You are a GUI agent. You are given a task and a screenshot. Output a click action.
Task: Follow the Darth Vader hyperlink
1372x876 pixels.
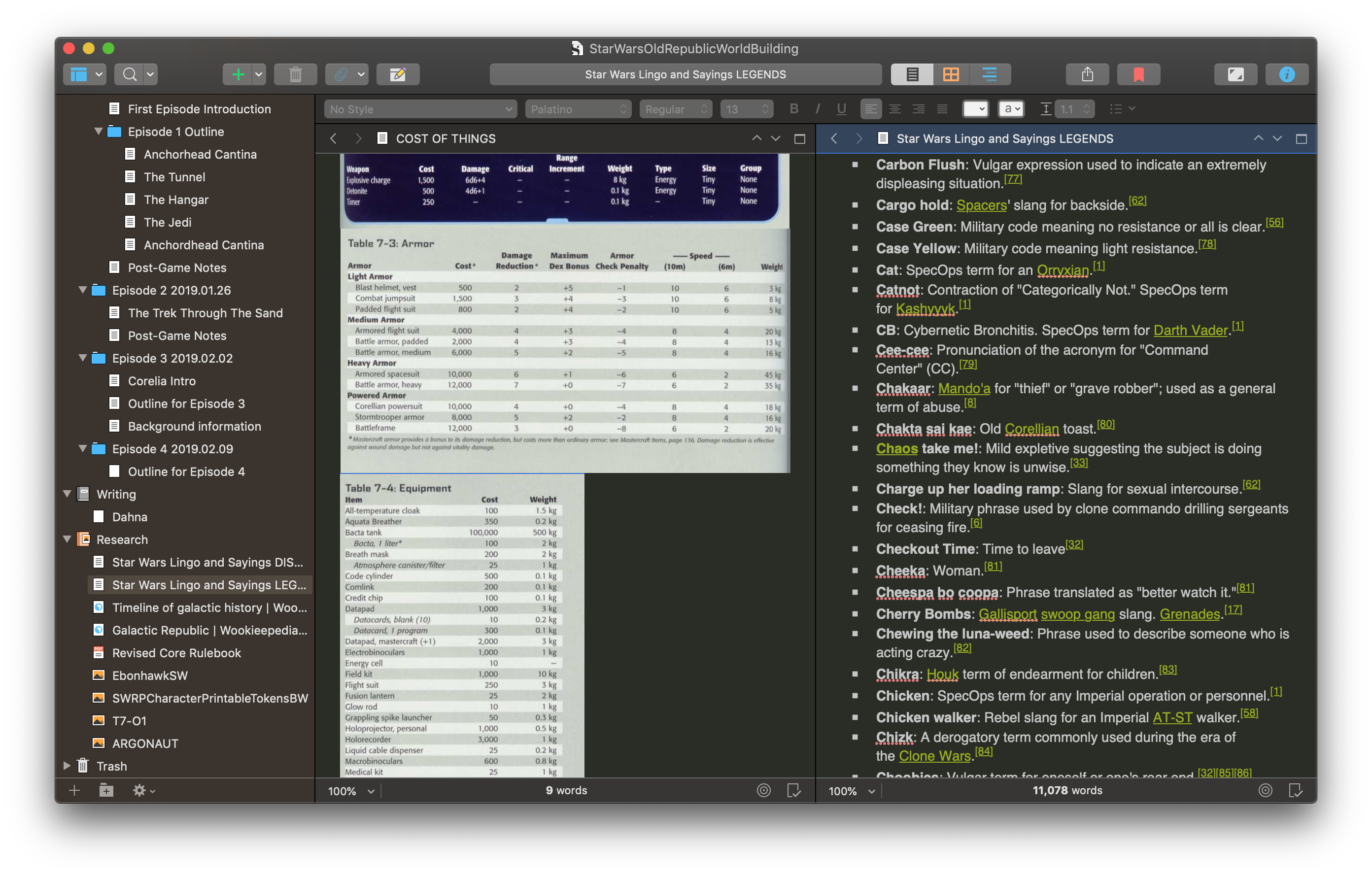point(1190,331)
